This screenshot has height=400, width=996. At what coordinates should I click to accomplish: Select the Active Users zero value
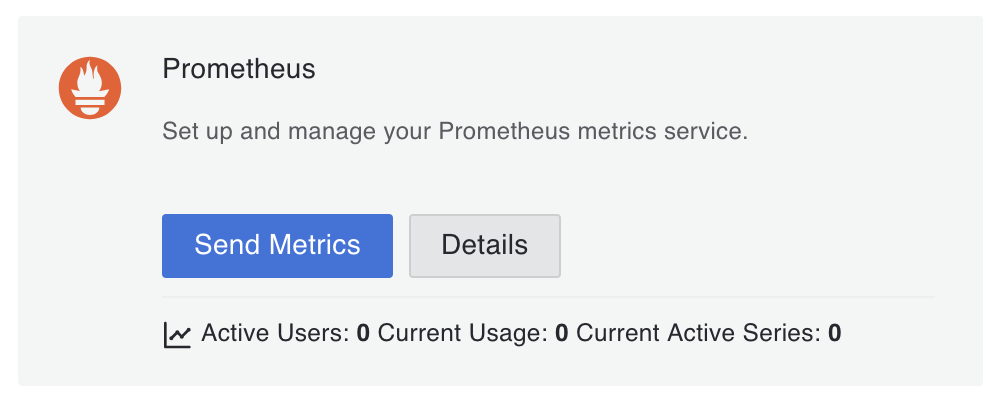[363, 333]
